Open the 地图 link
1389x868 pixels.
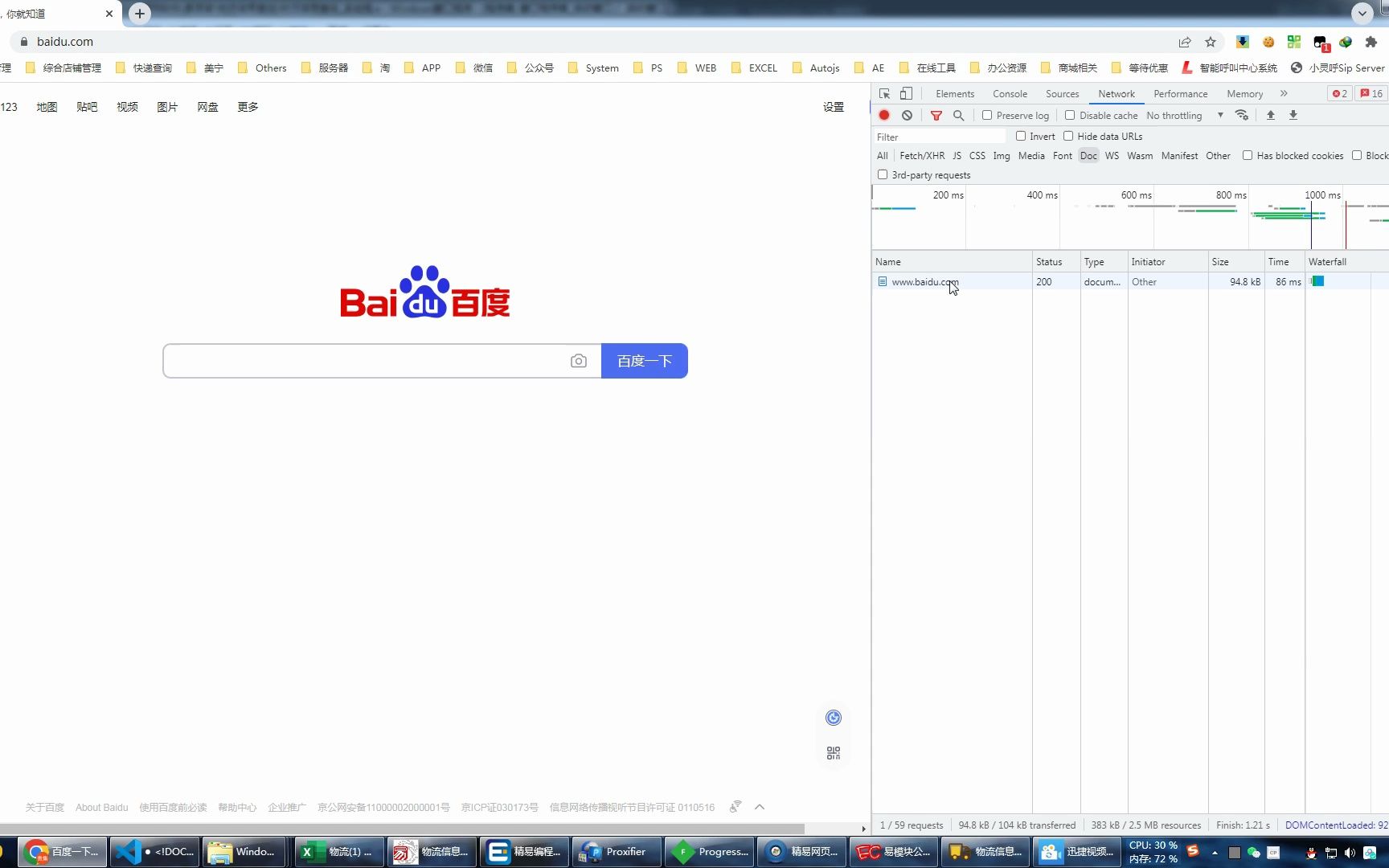point(47,107)
